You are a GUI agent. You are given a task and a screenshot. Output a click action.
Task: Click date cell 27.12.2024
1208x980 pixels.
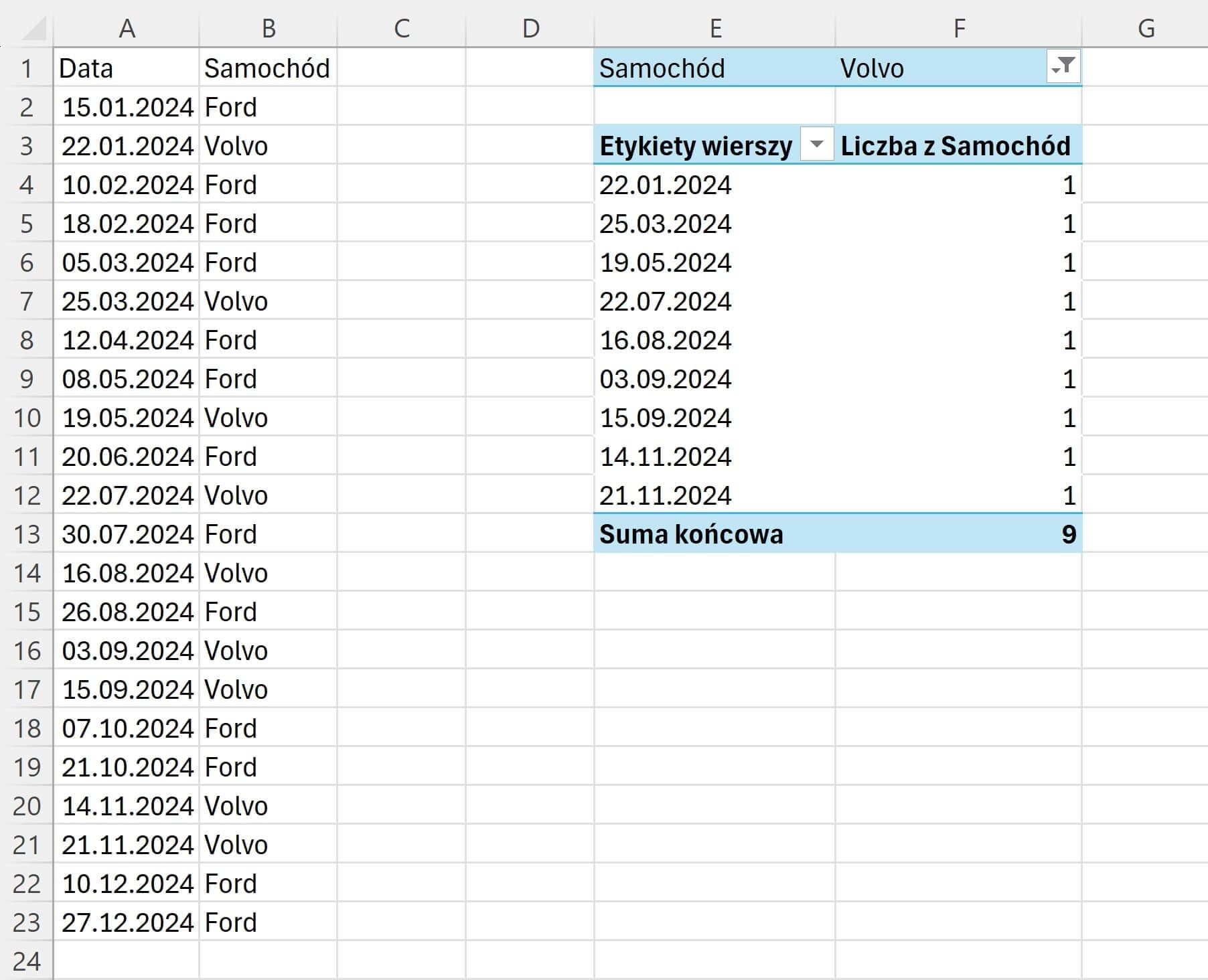coord(127,922)
